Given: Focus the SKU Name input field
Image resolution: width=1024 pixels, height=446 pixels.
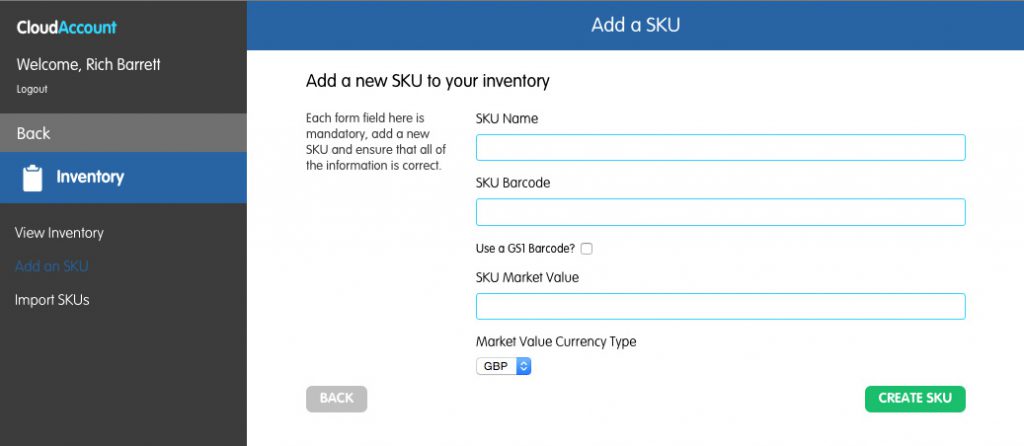Looking at the screenshot, I should click(x=720, y=148).
